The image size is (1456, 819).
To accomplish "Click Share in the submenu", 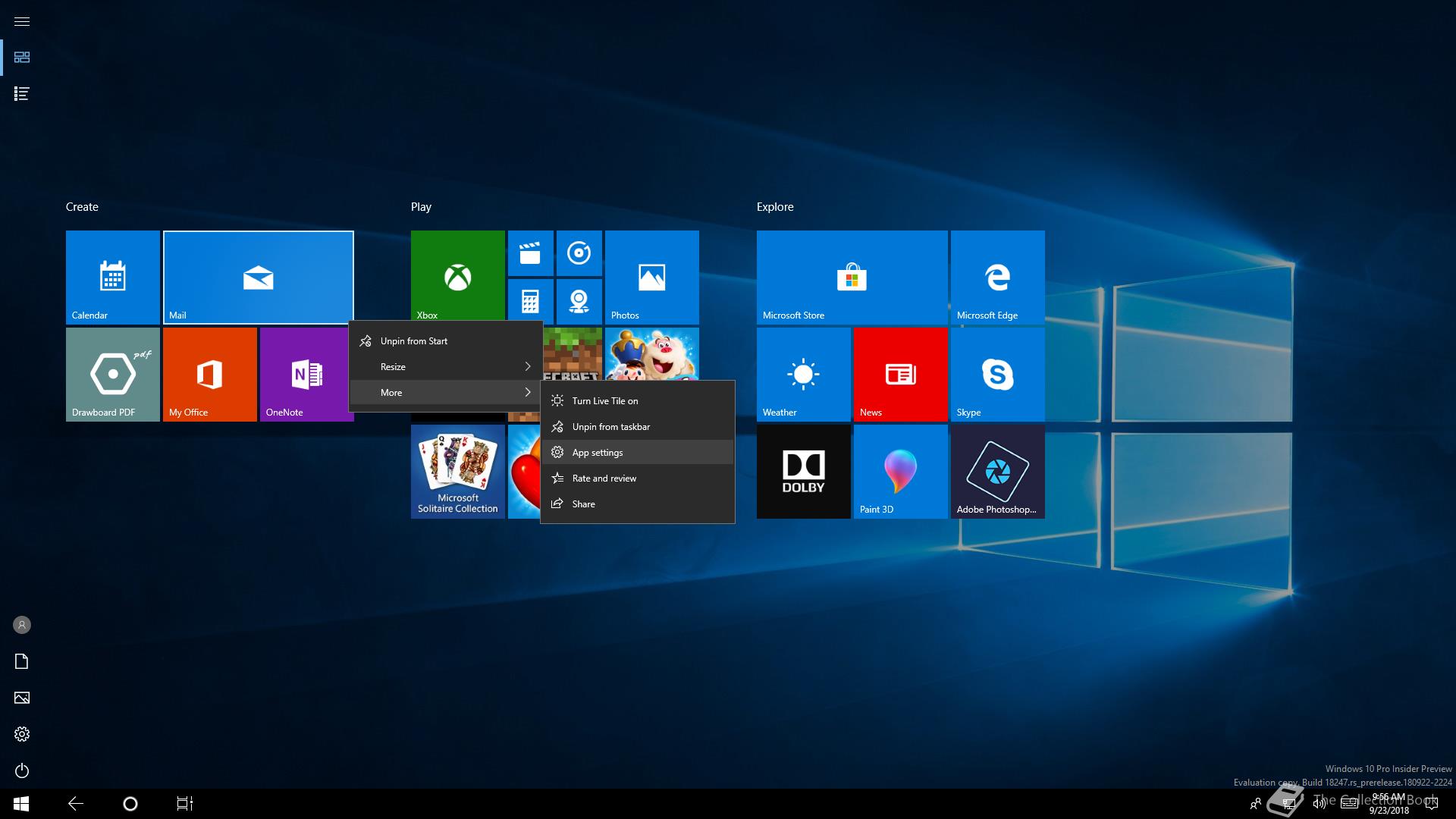I will coord(638,504).
